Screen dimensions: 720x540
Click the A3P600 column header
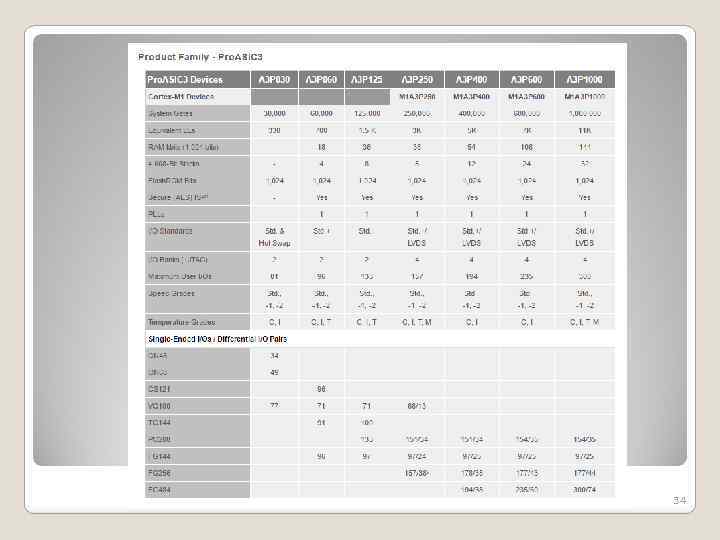point(527,79)
